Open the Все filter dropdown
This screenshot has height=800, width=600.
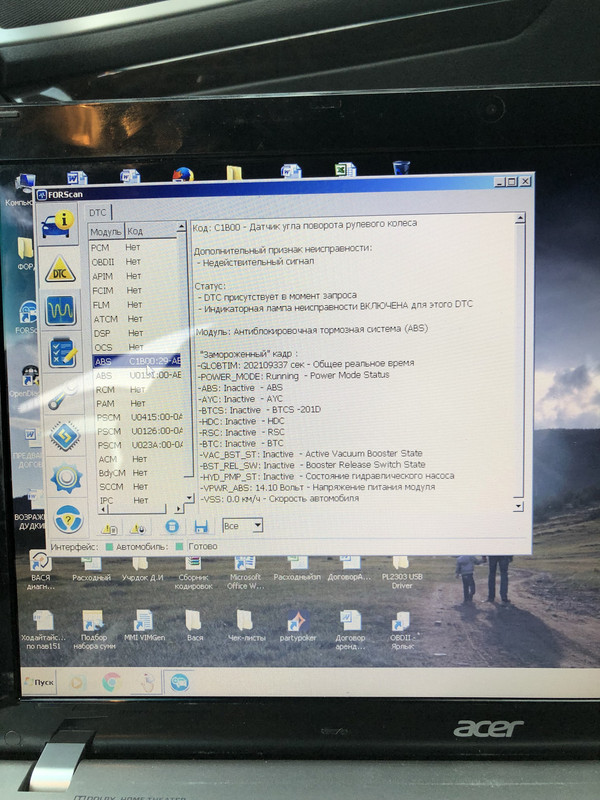243,526
